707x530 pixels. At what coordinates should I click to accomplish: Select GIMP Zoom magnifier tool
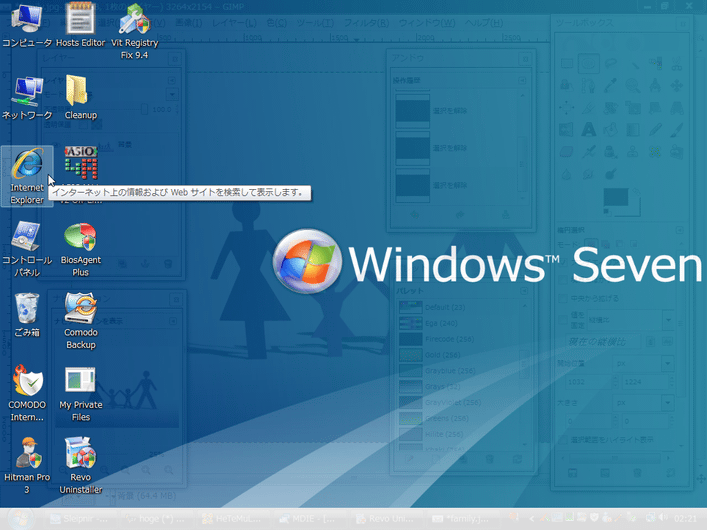[x=633, y=85]
